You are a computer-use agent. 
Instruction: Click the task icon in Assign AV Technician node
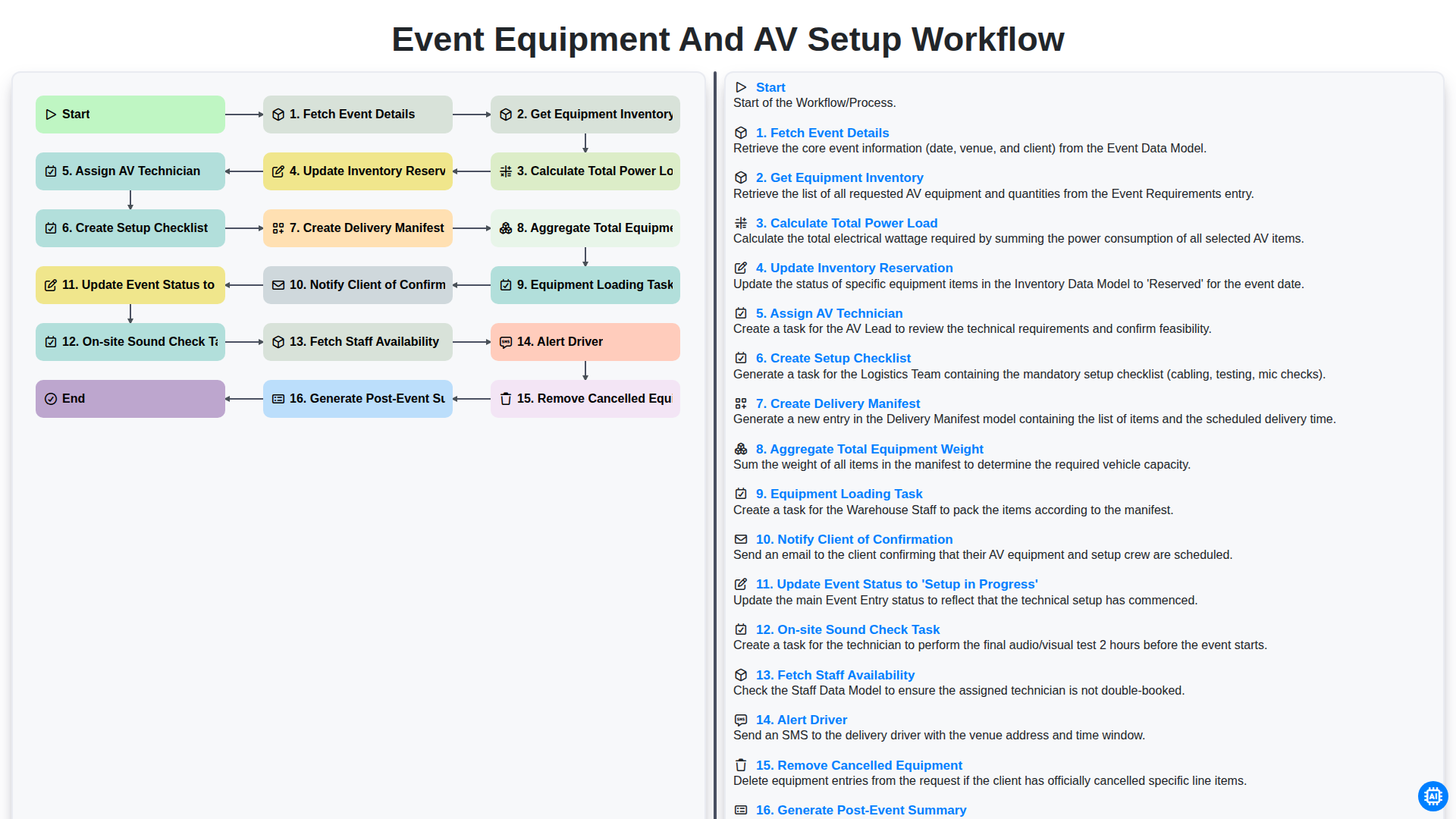[x=51, y=171]
